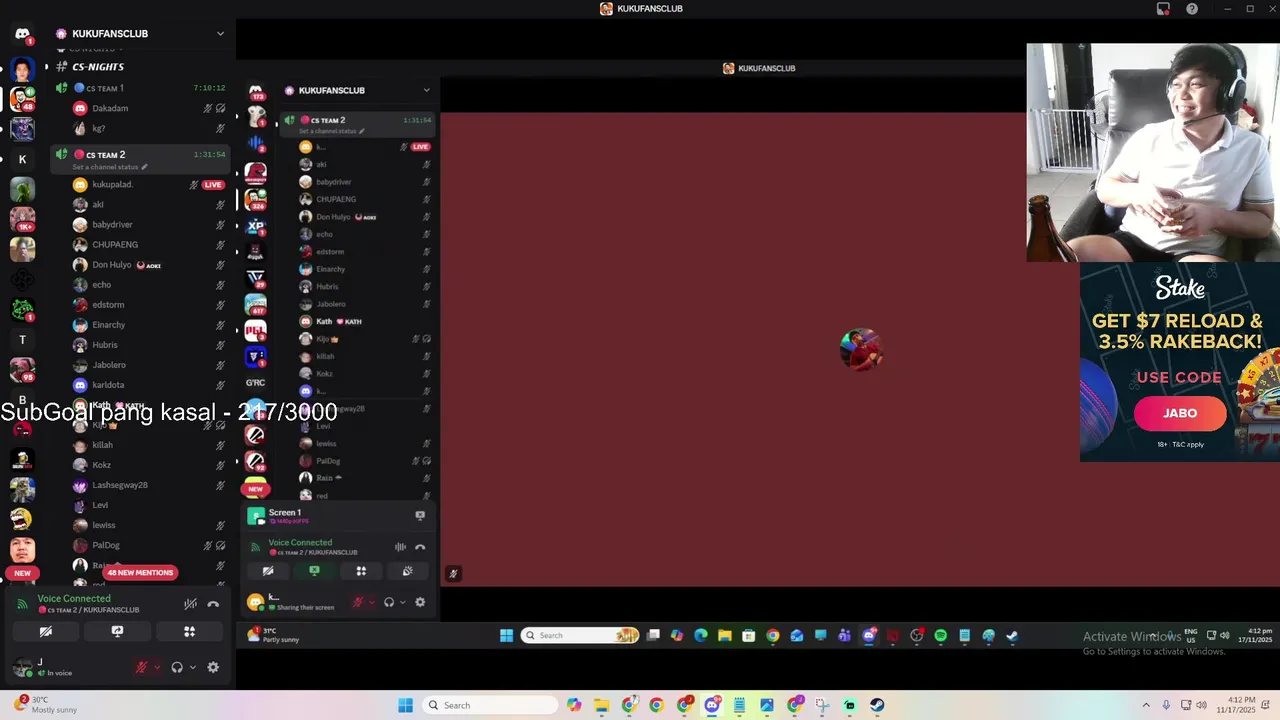
Task: Open Help icon in Discord title bar
Action: tap(1192, 9)
